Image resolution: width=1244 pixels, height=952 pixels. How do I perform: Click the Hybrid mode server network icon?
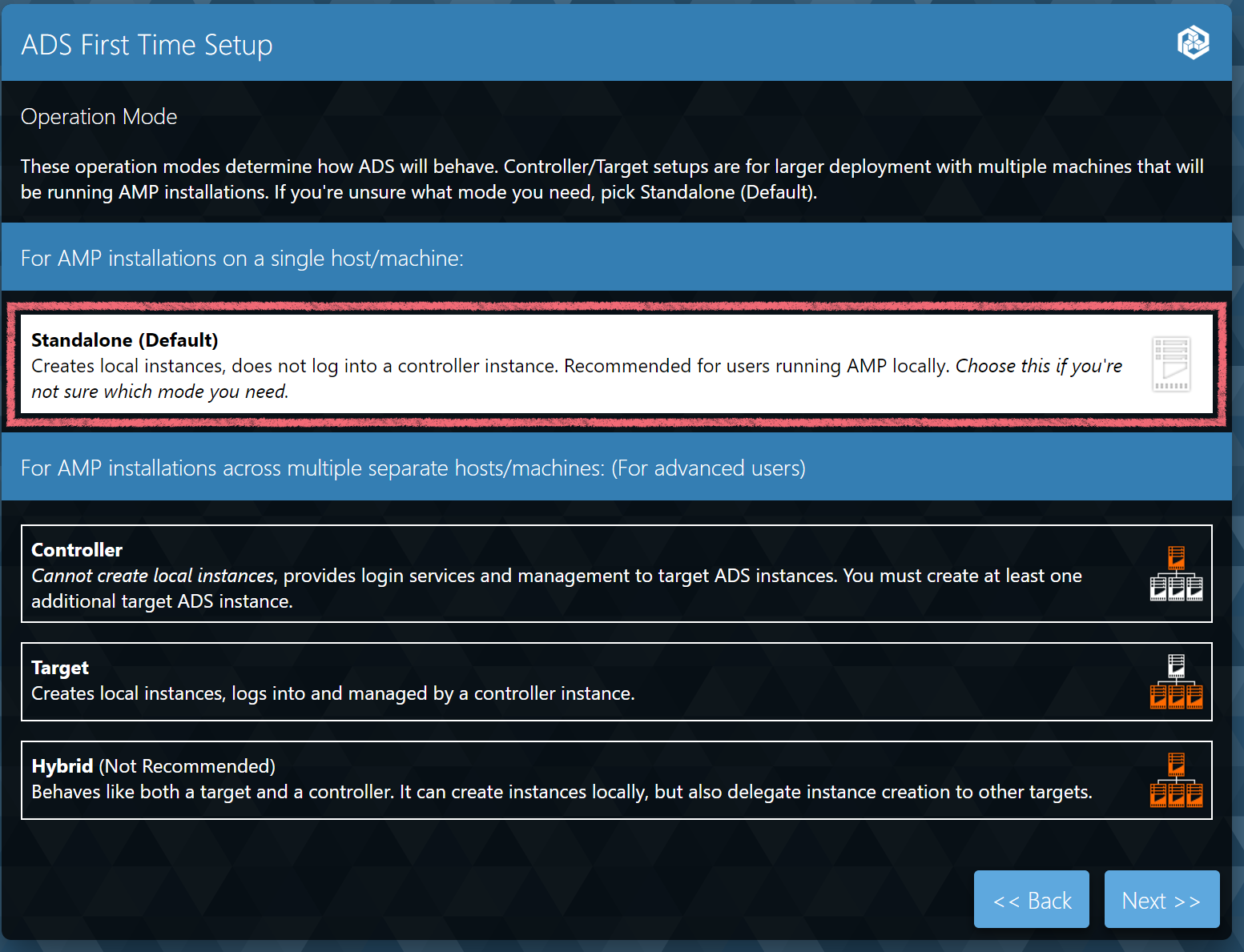click(x=1176, y=780)
